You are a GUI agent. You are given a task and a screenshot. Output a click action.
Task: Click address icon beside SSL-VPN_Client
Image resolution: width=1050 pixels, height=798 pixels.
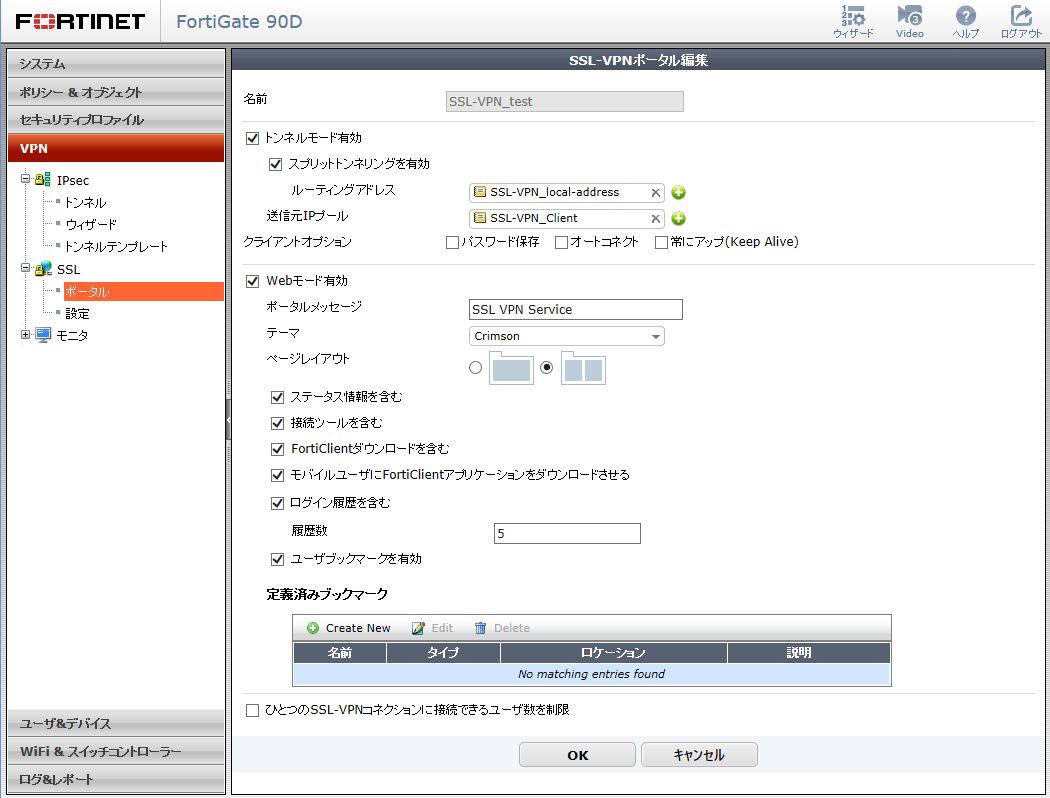coord(479,218)
